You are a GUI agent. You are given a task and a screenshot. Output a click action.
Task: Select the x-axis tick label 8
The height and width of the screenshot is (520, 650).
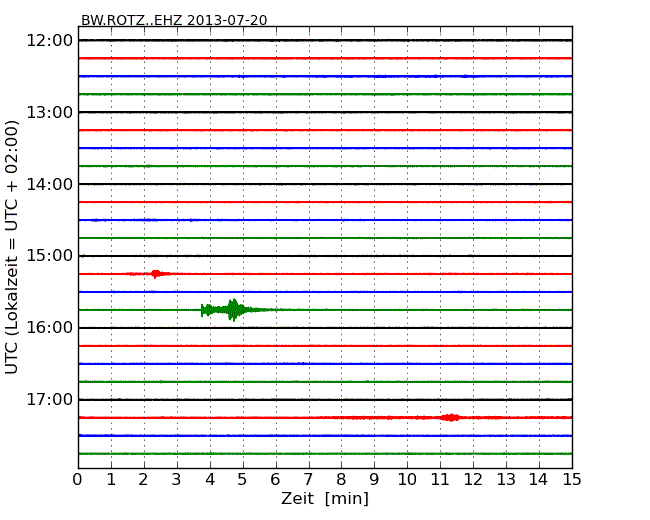(341, 480)
